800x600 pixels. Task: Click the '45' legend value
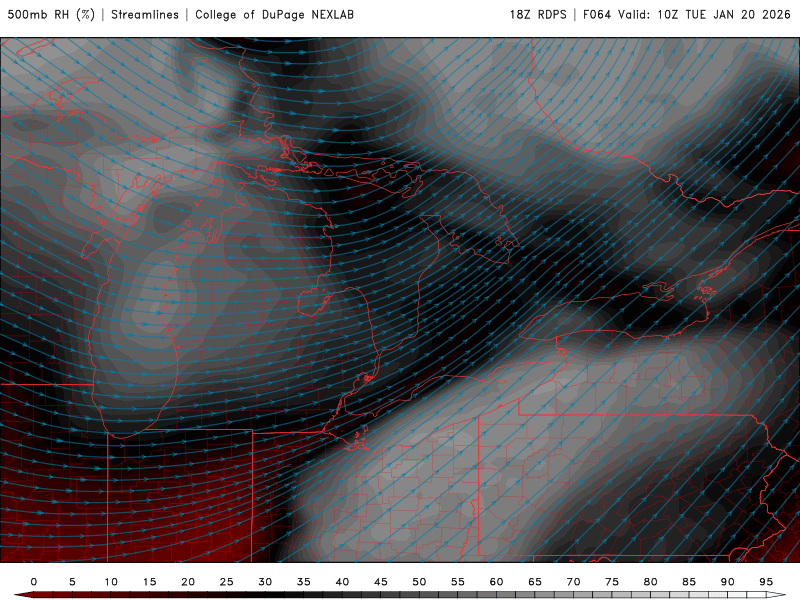point(381,582)
